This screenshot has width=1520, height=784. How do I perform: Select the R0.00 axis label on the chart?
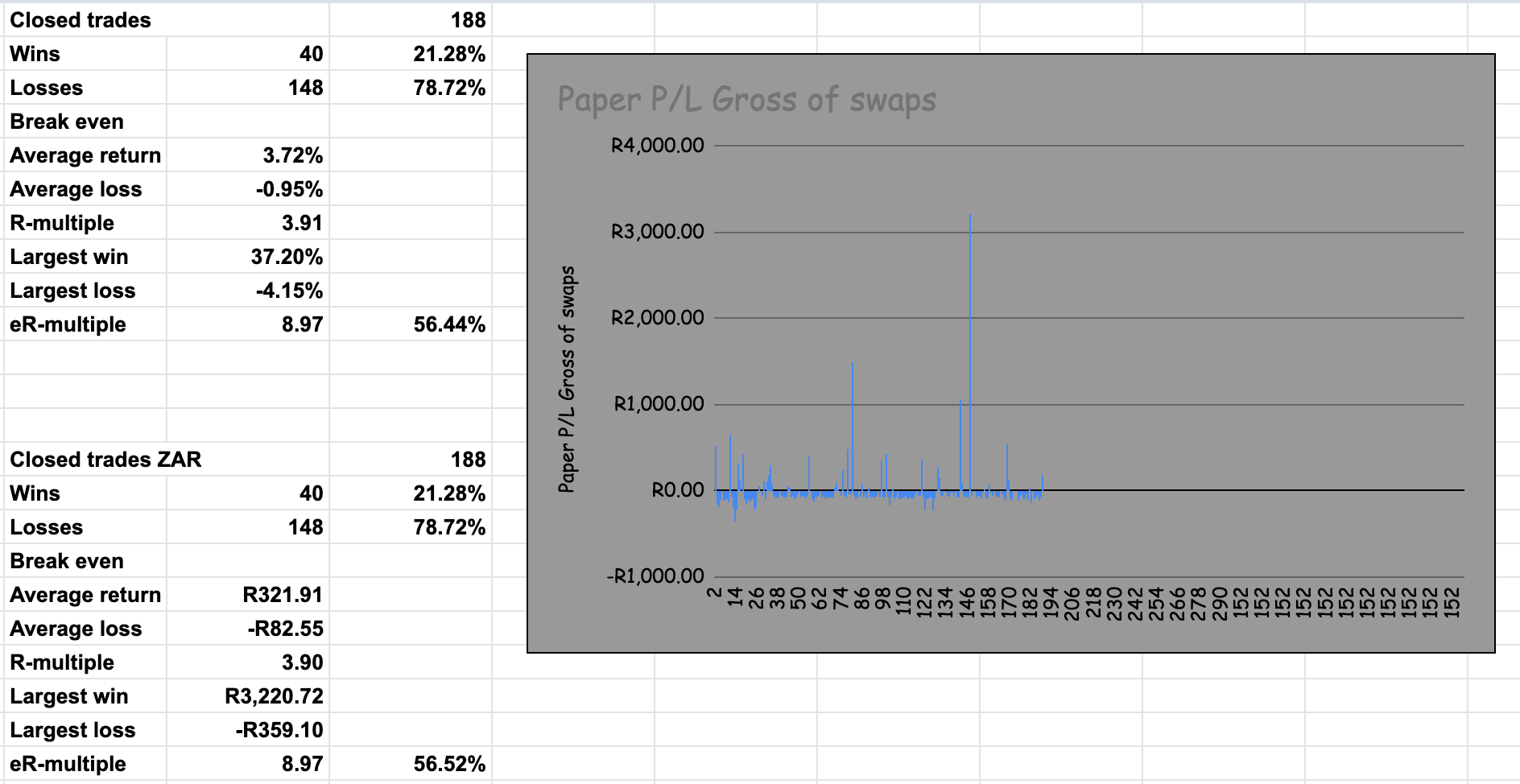click(677, 490)
